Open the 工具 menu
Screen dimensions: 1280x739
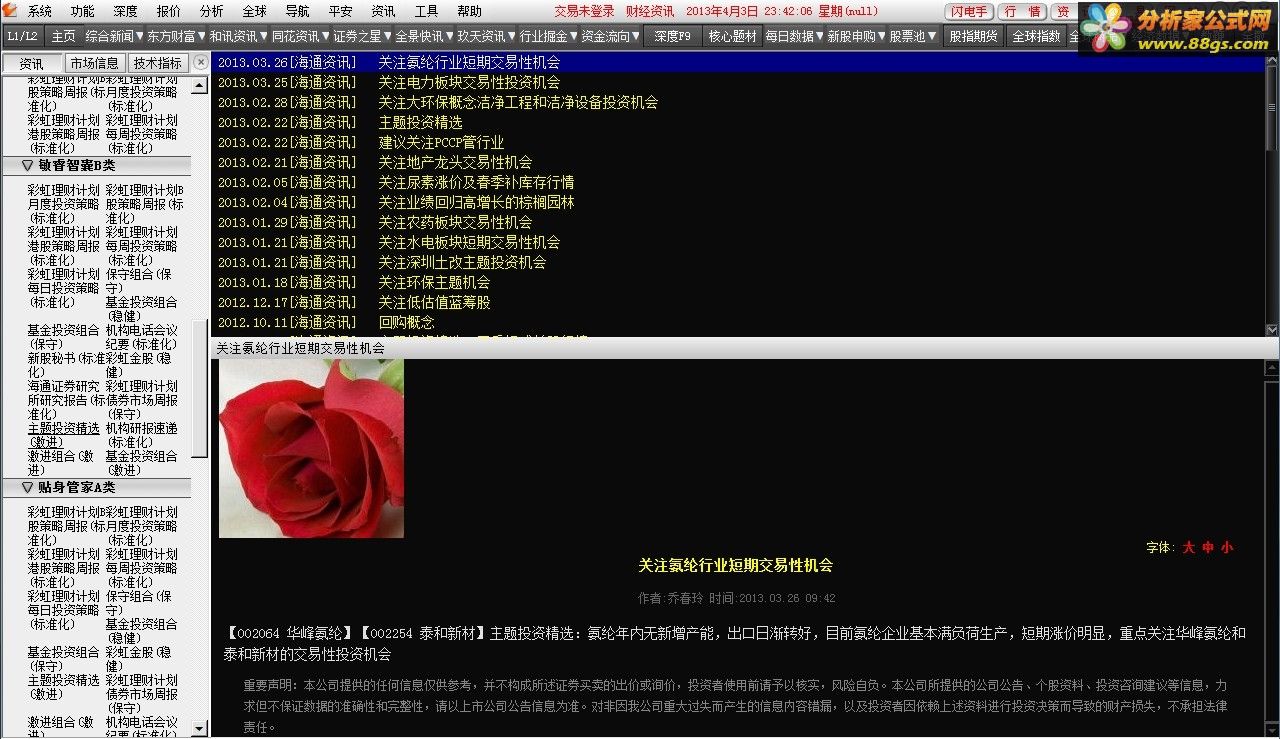427,12
